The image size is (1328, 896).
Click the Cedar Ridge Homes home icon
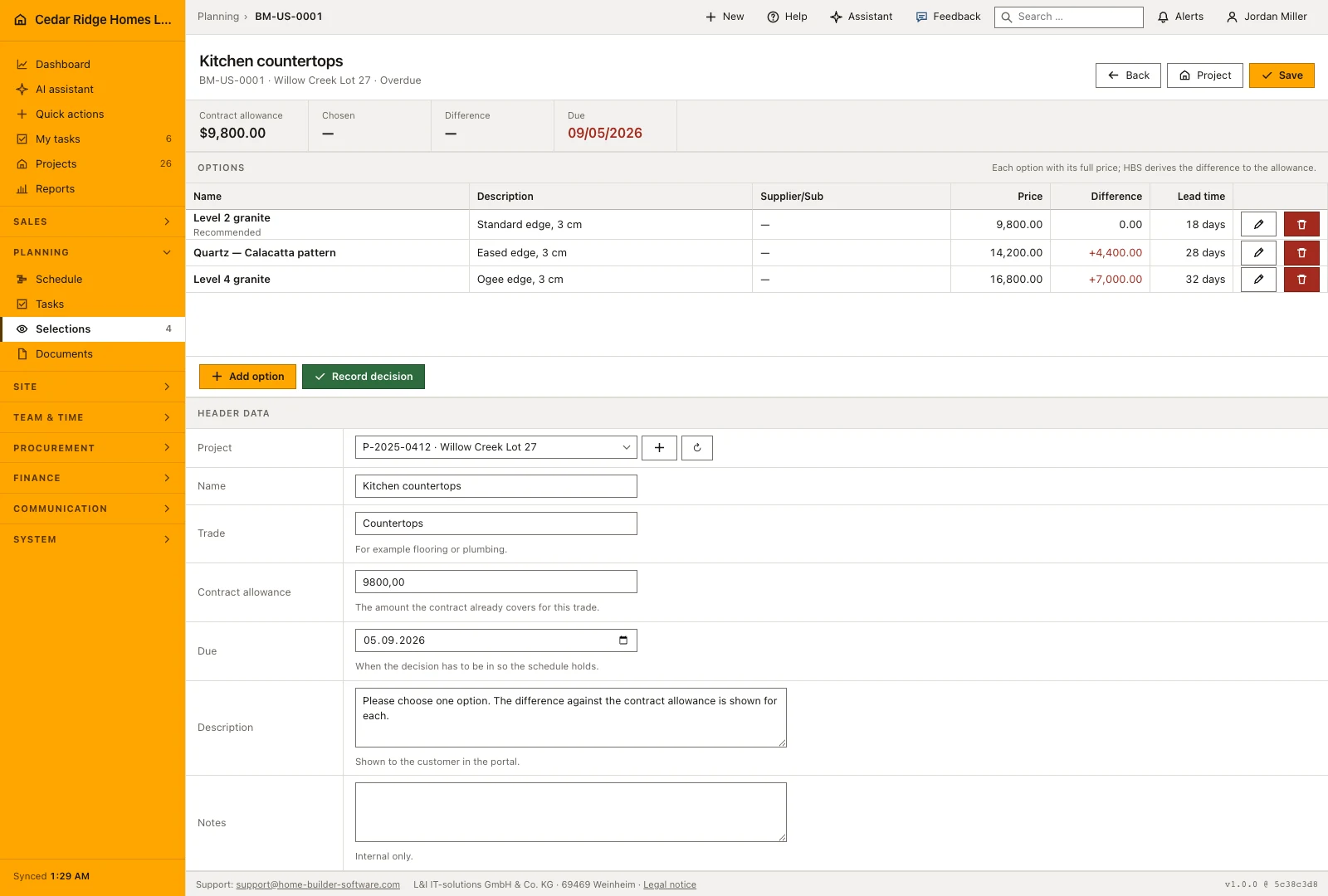click(21, 20)
